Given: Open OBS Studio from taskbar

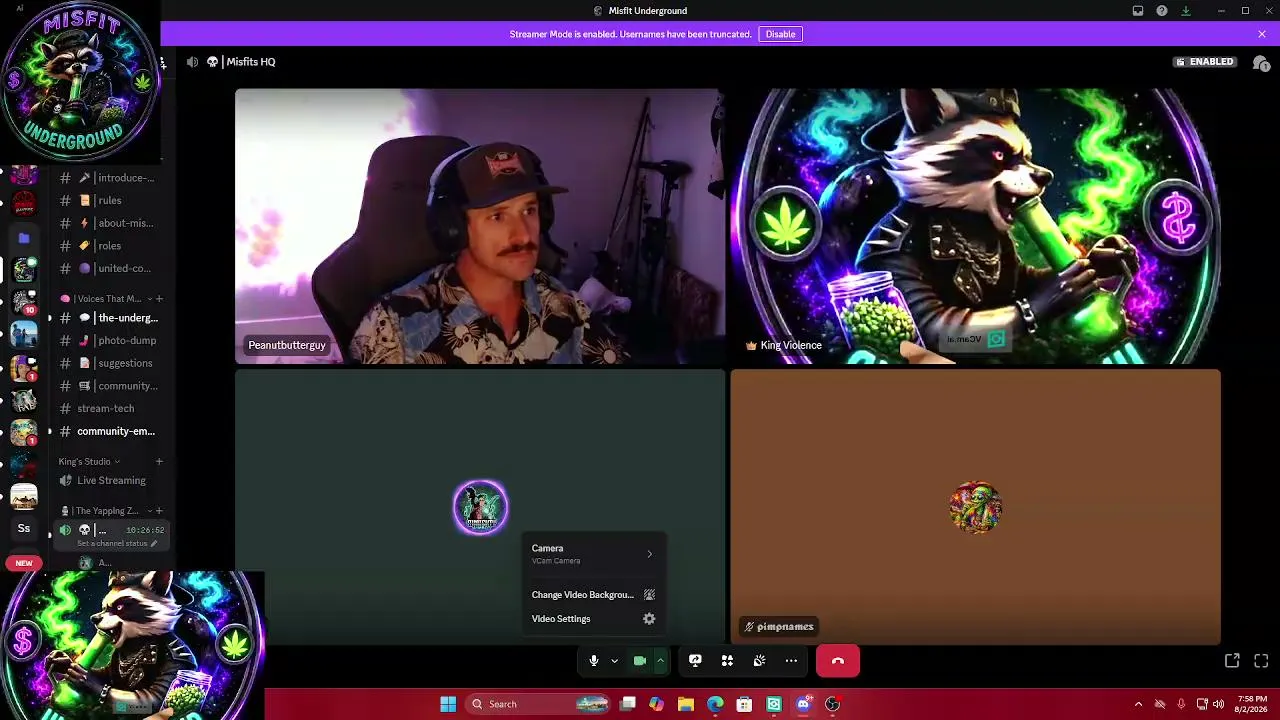Looking at the screenshot, I should [x=832, y=704].
